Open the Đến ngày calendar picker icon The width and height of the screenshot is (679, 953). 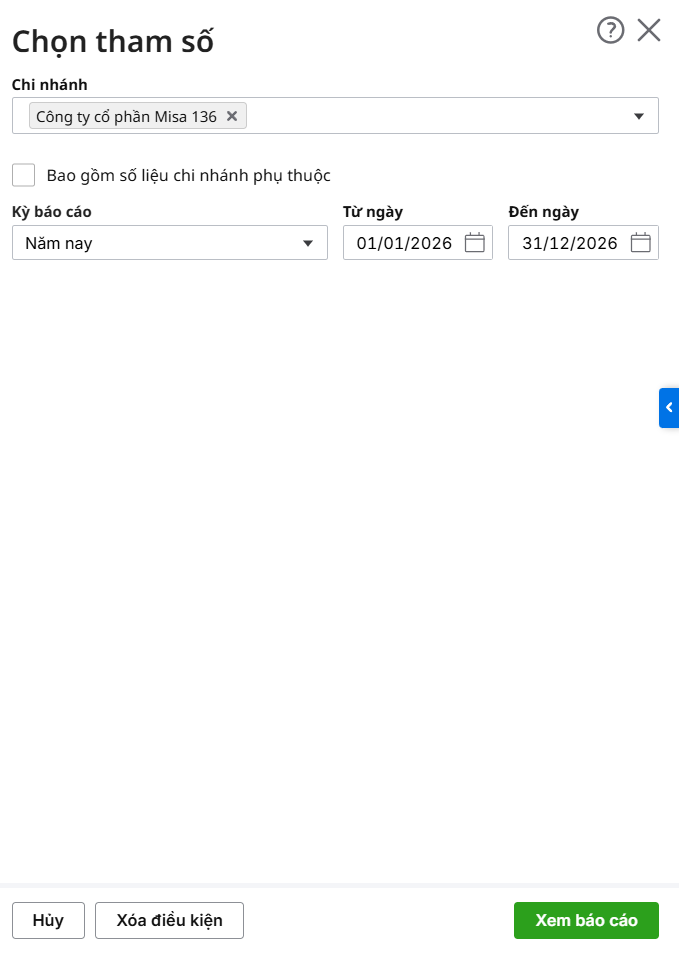point(641,242)
